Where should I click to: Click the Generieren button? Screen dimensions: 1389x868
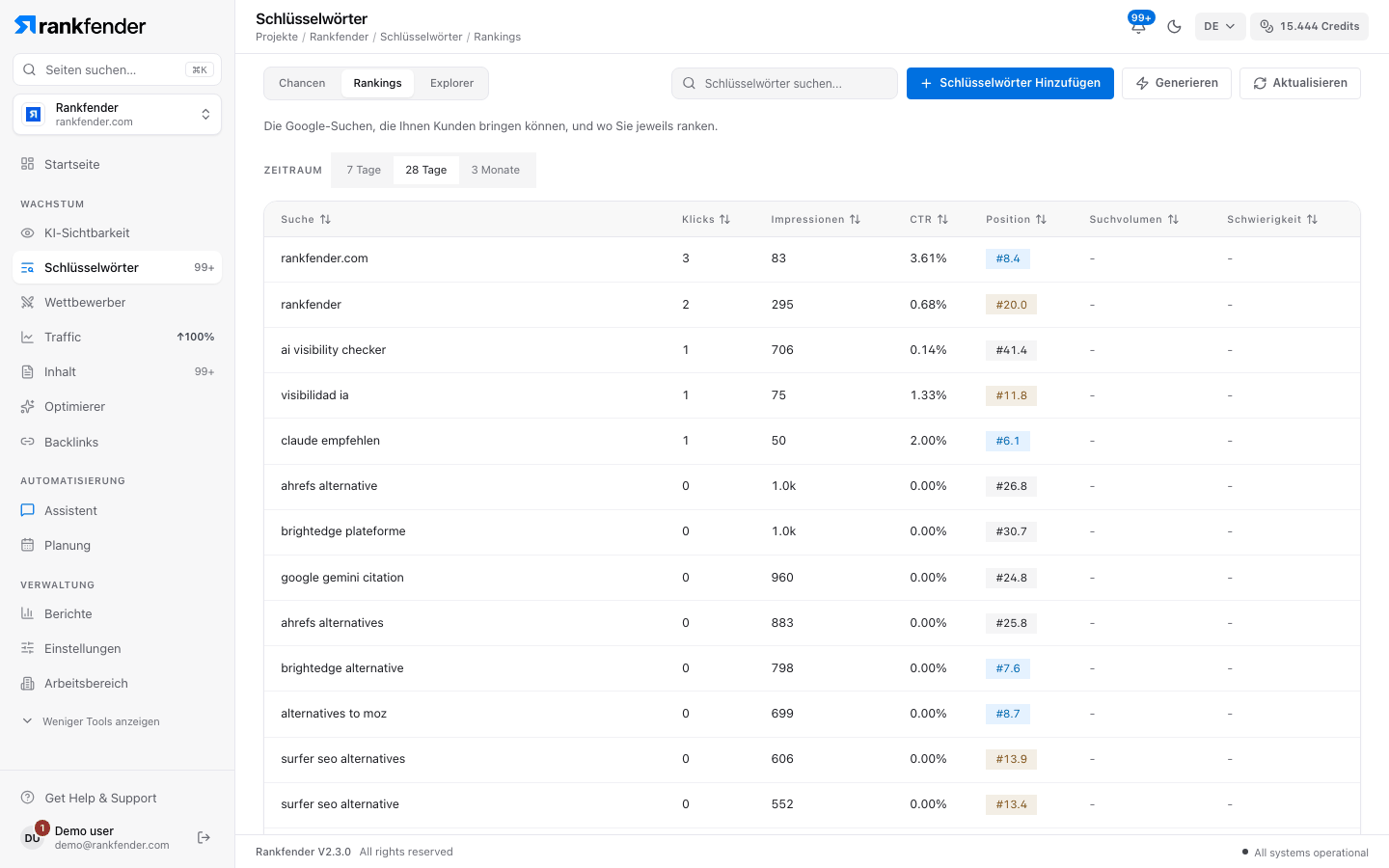[1177, 83]
